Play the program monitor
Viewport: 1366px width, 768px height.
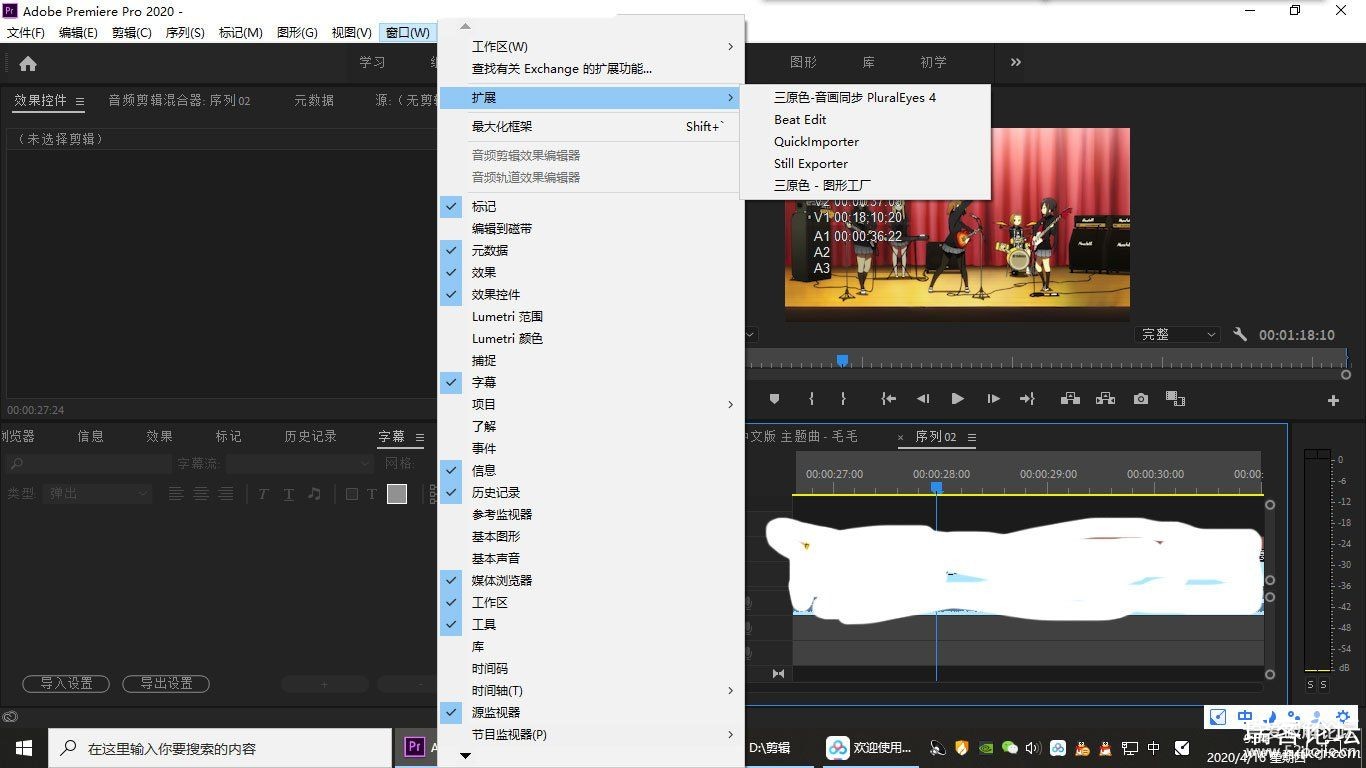click(x=957, y=399)
